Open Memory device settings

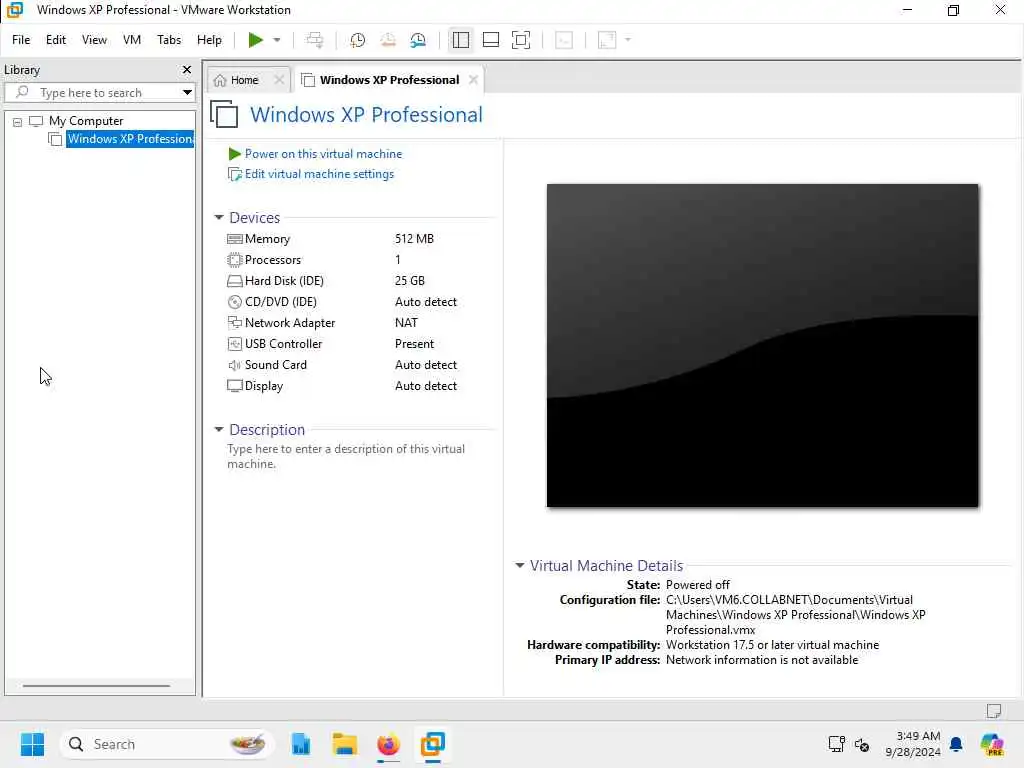pos(267,239)
